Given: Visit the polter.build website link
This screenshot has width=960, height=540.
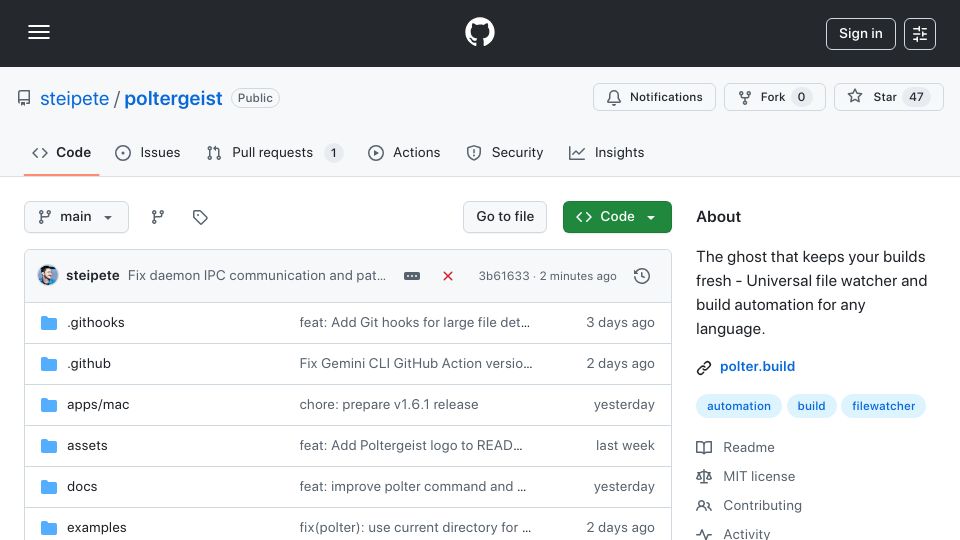Looking at the screenshot, I should click(x=757, y=367).
